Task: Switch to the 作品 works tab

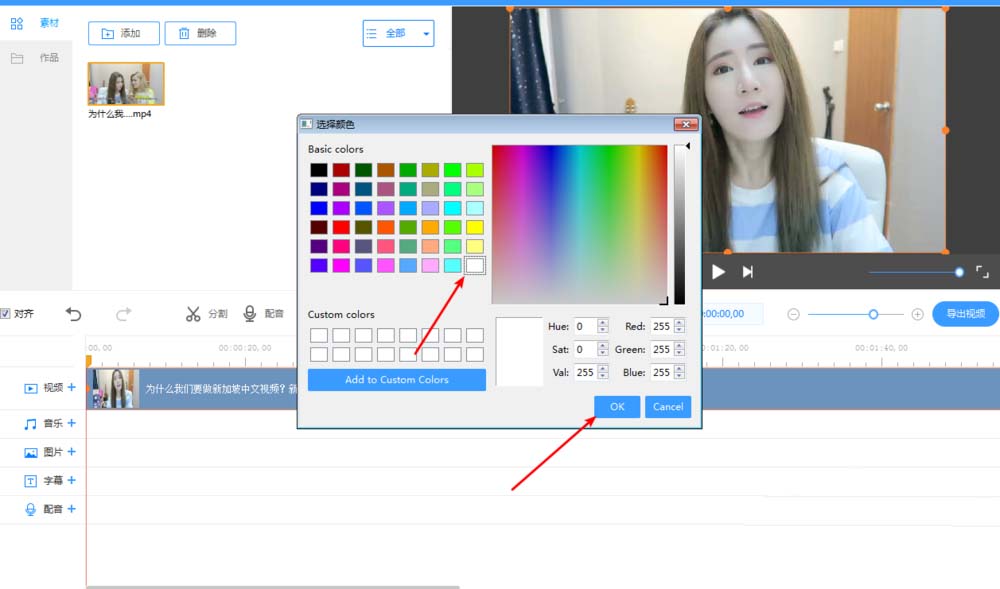Action: tap(37, 58)
